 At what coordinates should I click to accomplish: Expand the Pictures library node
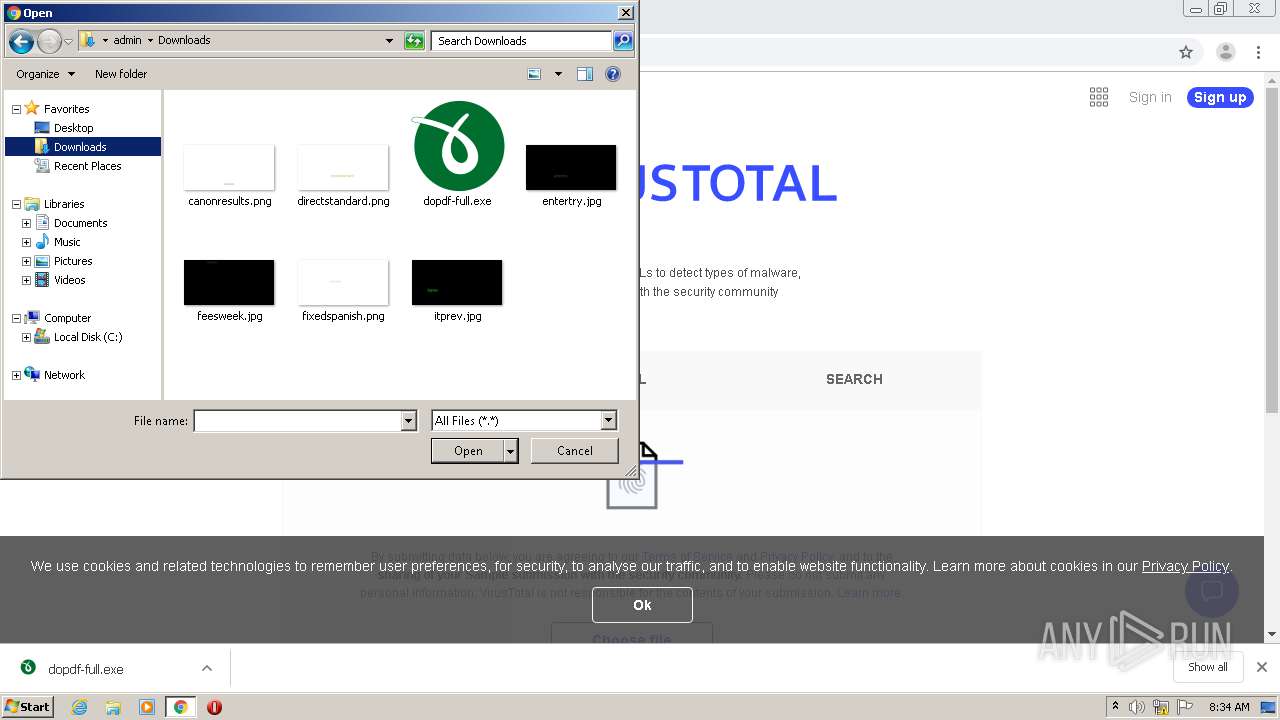click(x=26, y=261)
